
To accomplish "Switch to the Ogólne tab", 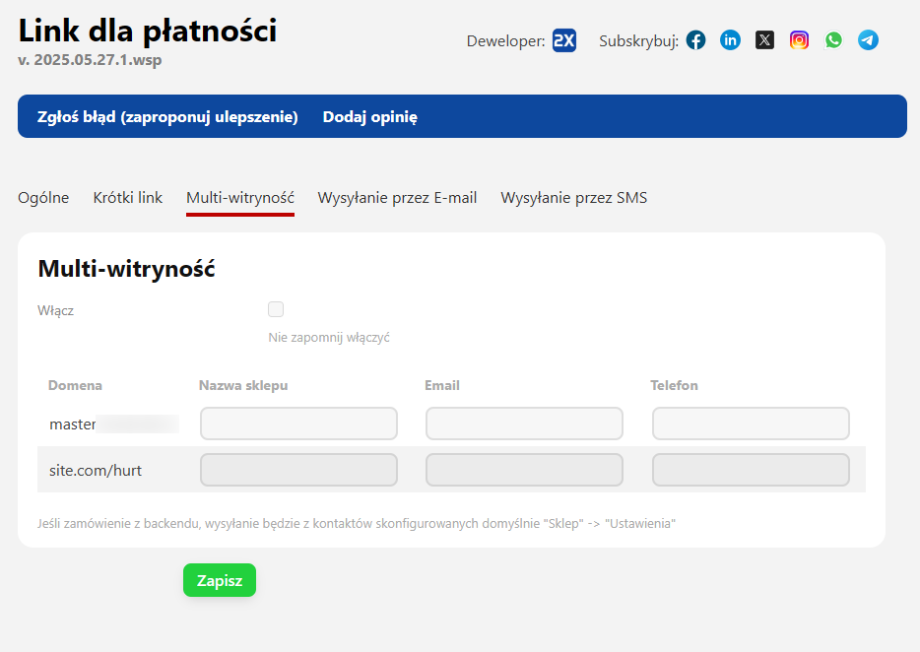I will click(x=44, y=198).
